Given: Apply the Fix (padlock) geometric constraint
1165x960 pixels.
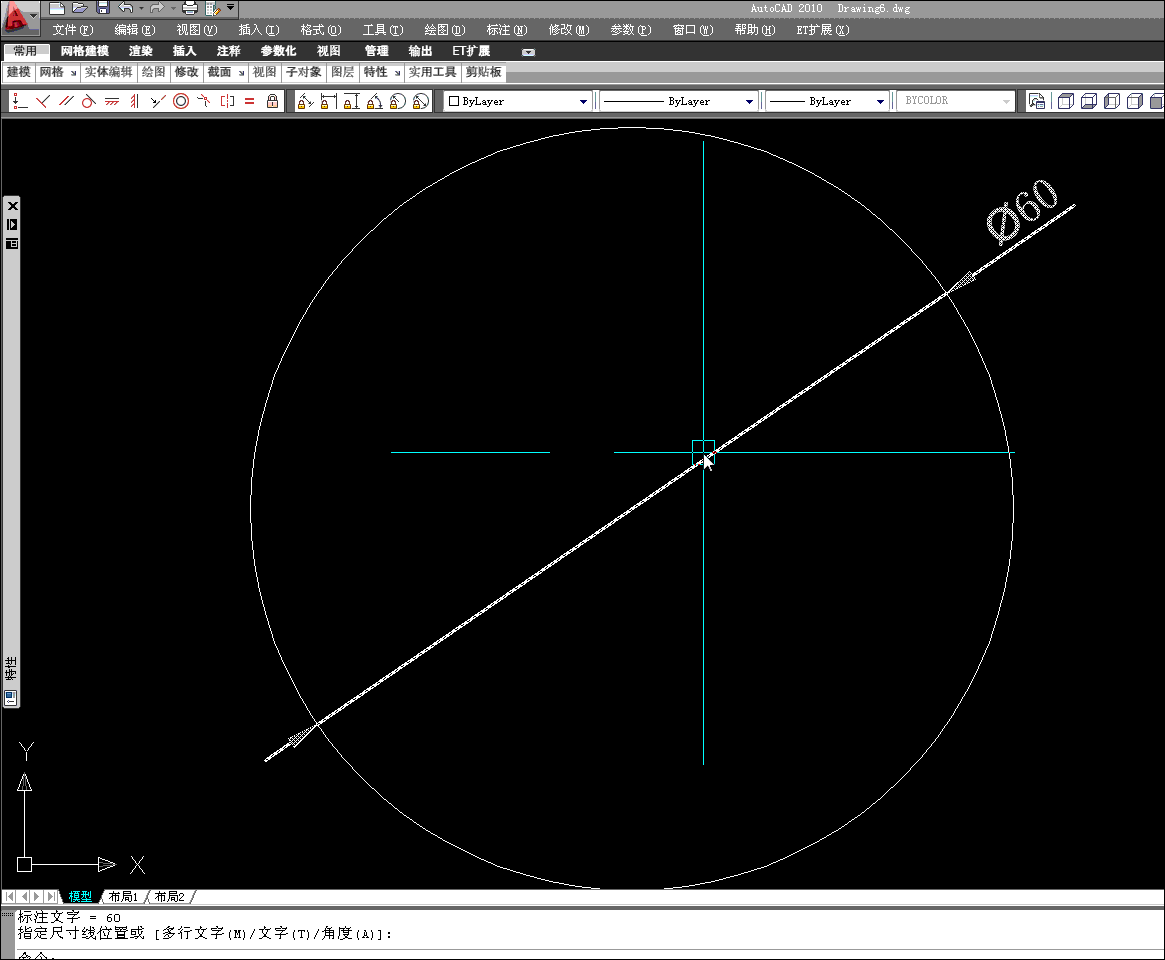Looking at the screenshot, I should (273, 101).
